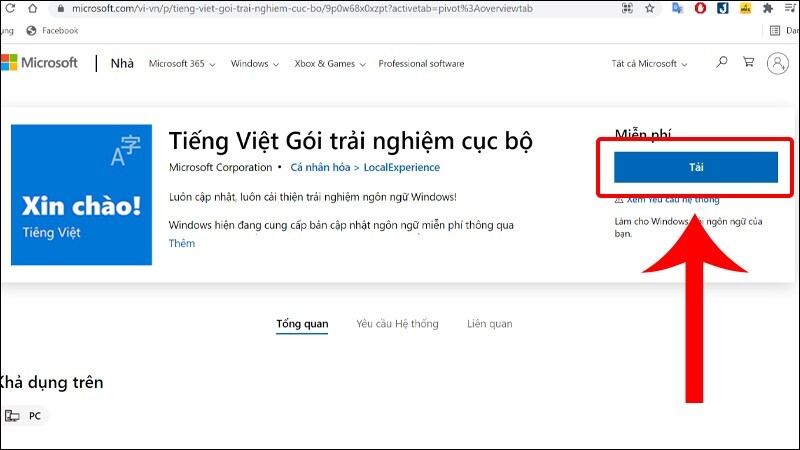Open the red Opera-style extension icon
Image resolution: width=800 pixels, height=450 pixels.
tap(700, 8)
